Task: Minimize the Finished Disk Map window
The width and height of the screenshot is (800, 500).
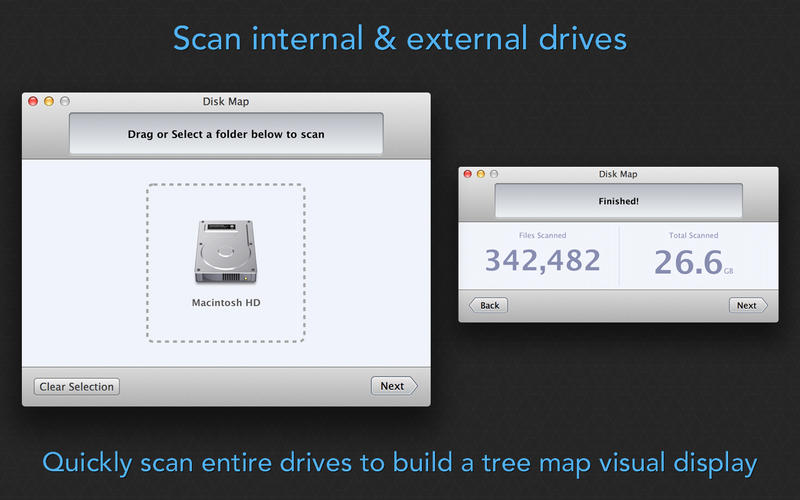Action: point(481,174)
